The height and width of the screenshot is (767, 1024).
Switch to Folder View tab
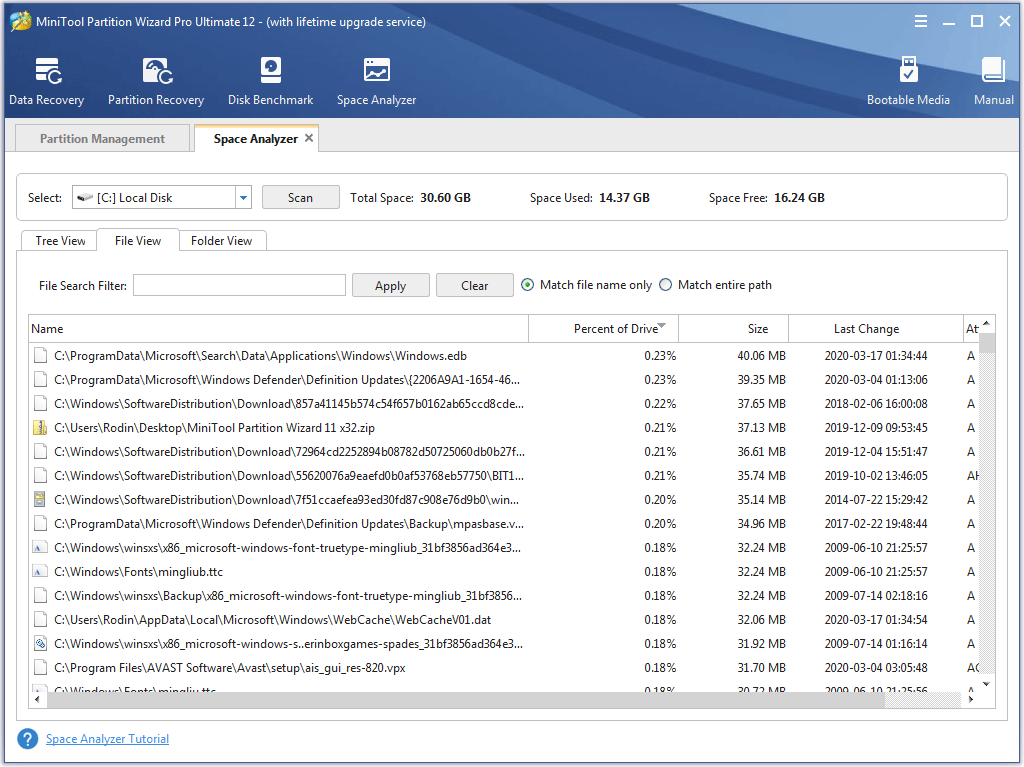tap(221, 240)
